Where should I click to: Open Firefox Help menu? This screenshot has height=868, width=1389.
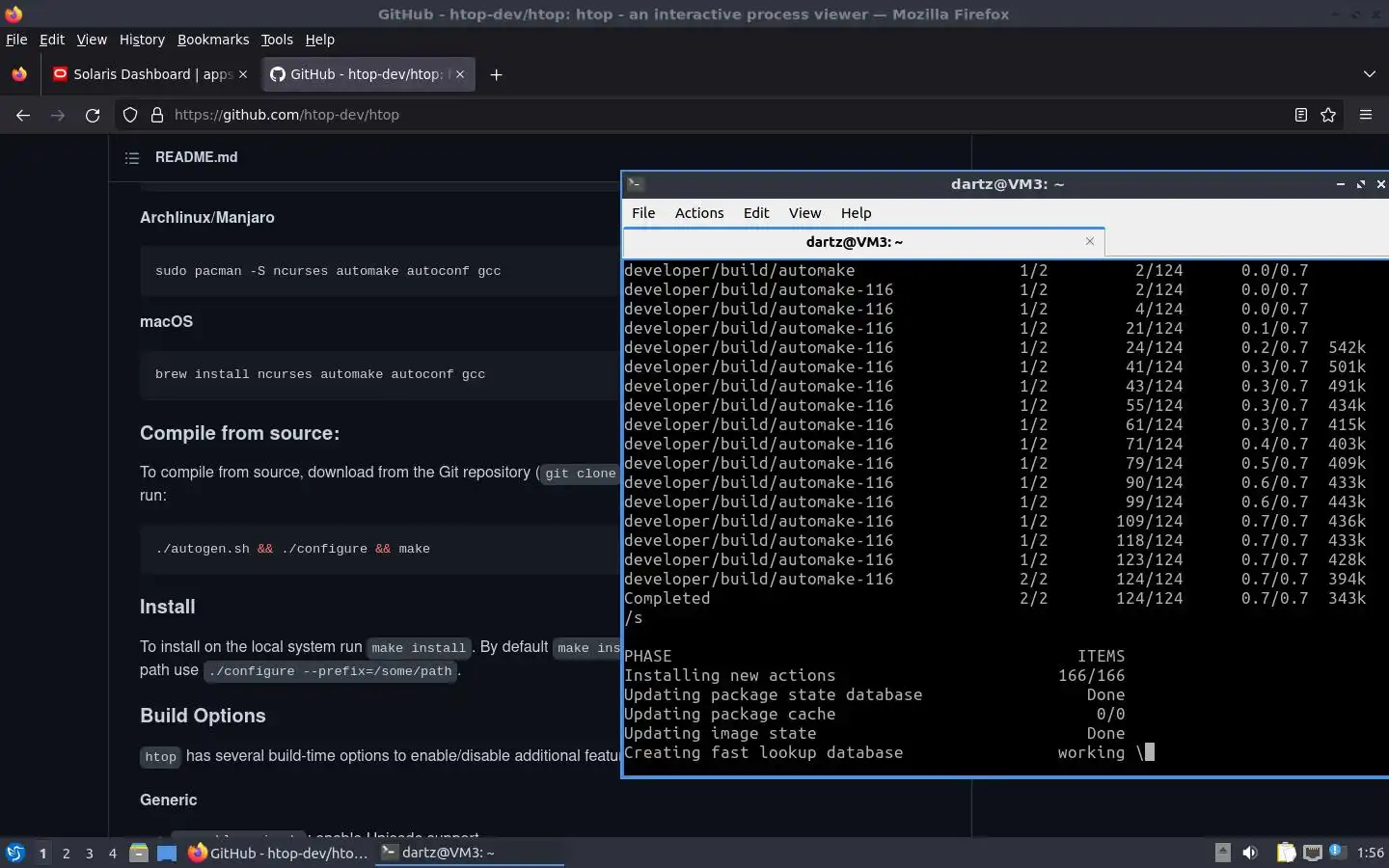coord(319,40)
